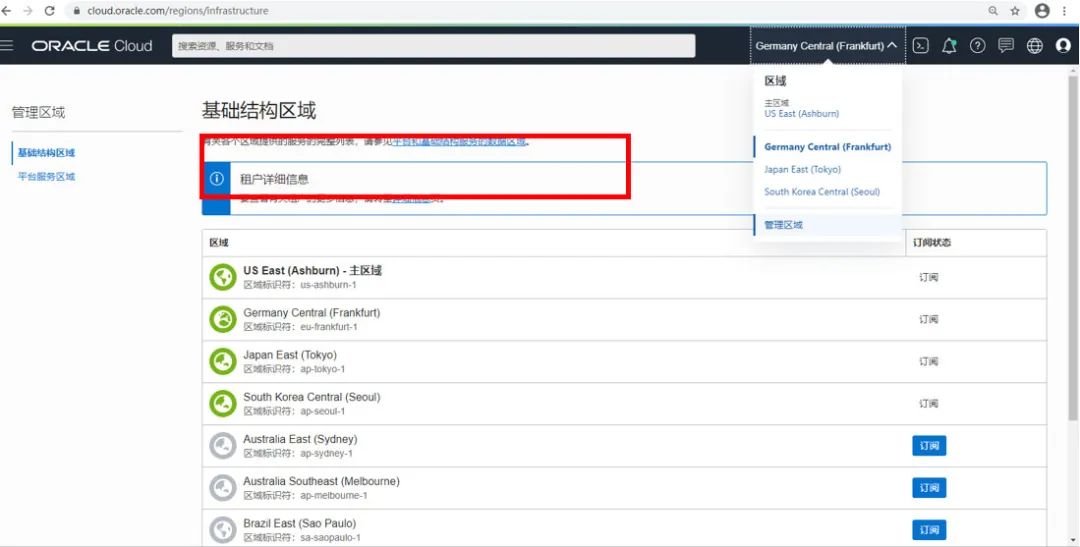The image size is (1080, 547).
Task: Open the notifications bell icon
Action: click(949, 45)
